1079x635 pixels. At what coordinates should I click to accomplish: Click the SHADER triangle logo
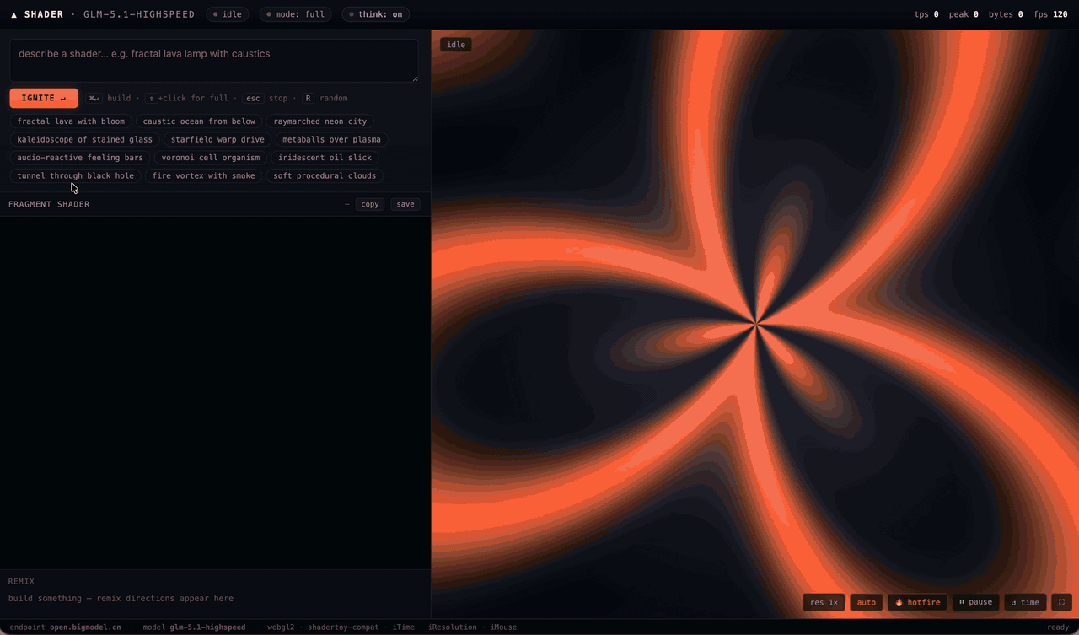[14, 14]
